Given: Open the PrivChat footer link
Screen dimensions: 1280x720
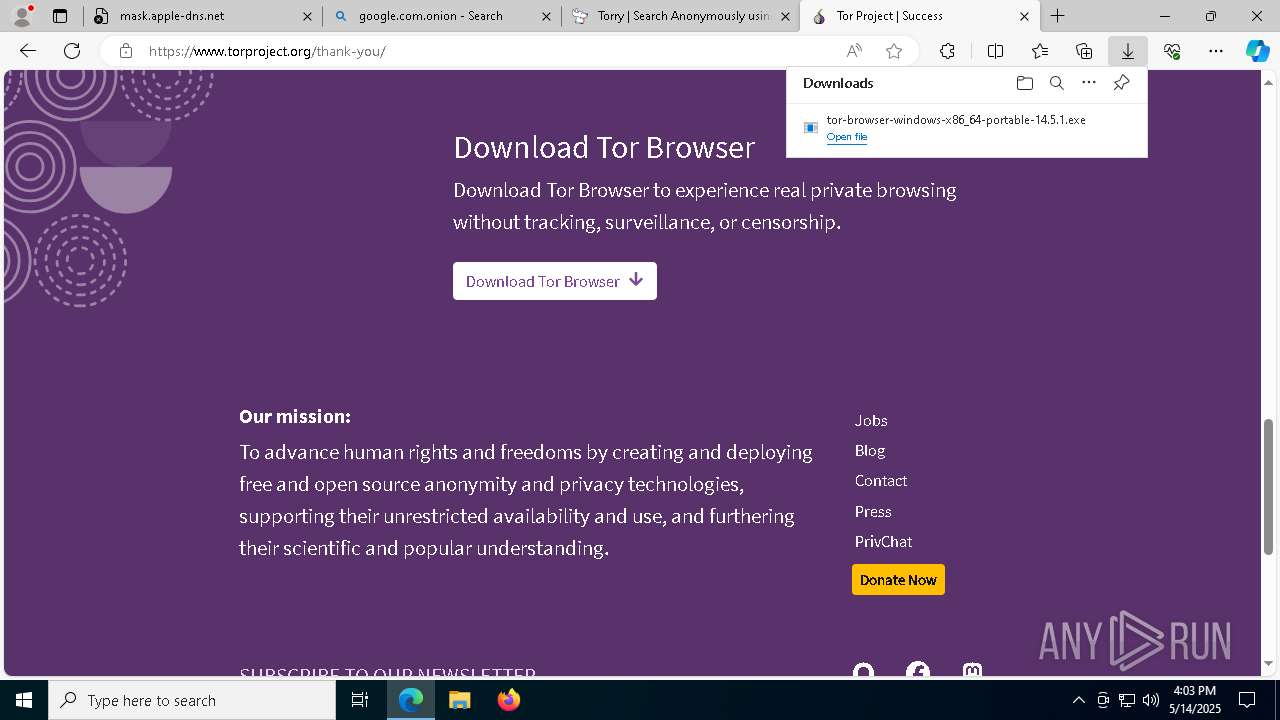Looking at the screenshot, I should coord(883,542).
